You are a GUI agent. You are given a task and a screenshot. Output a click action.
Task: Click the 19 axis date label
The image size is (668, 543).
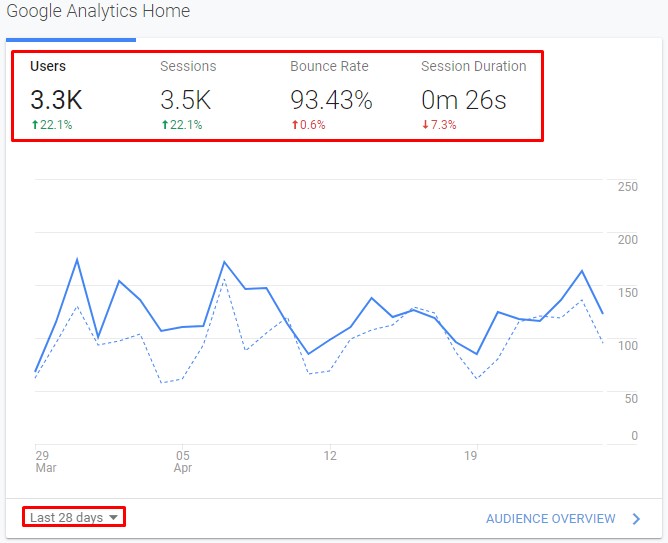click(470, 456)
